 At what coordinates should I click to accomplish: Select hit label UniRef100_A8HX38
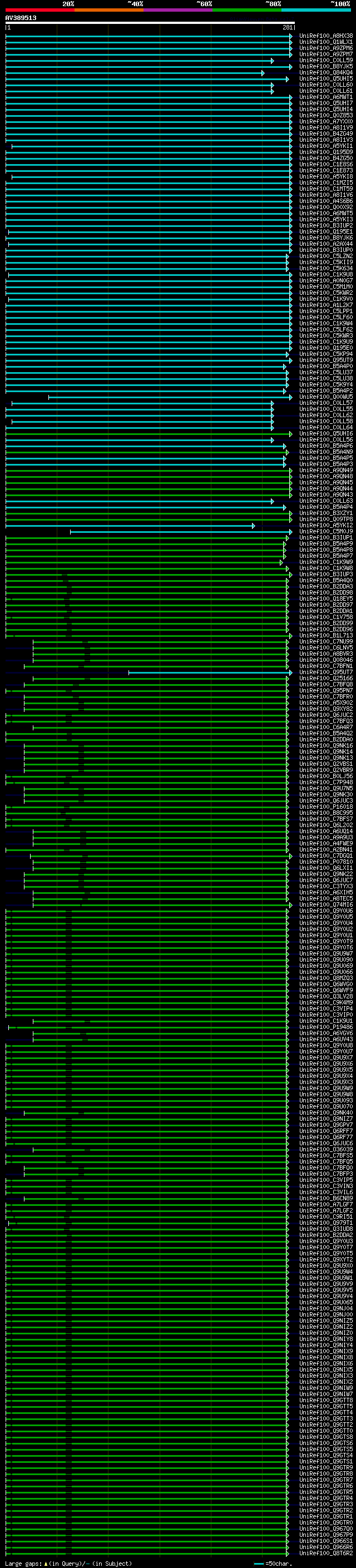tap(326, 36)
